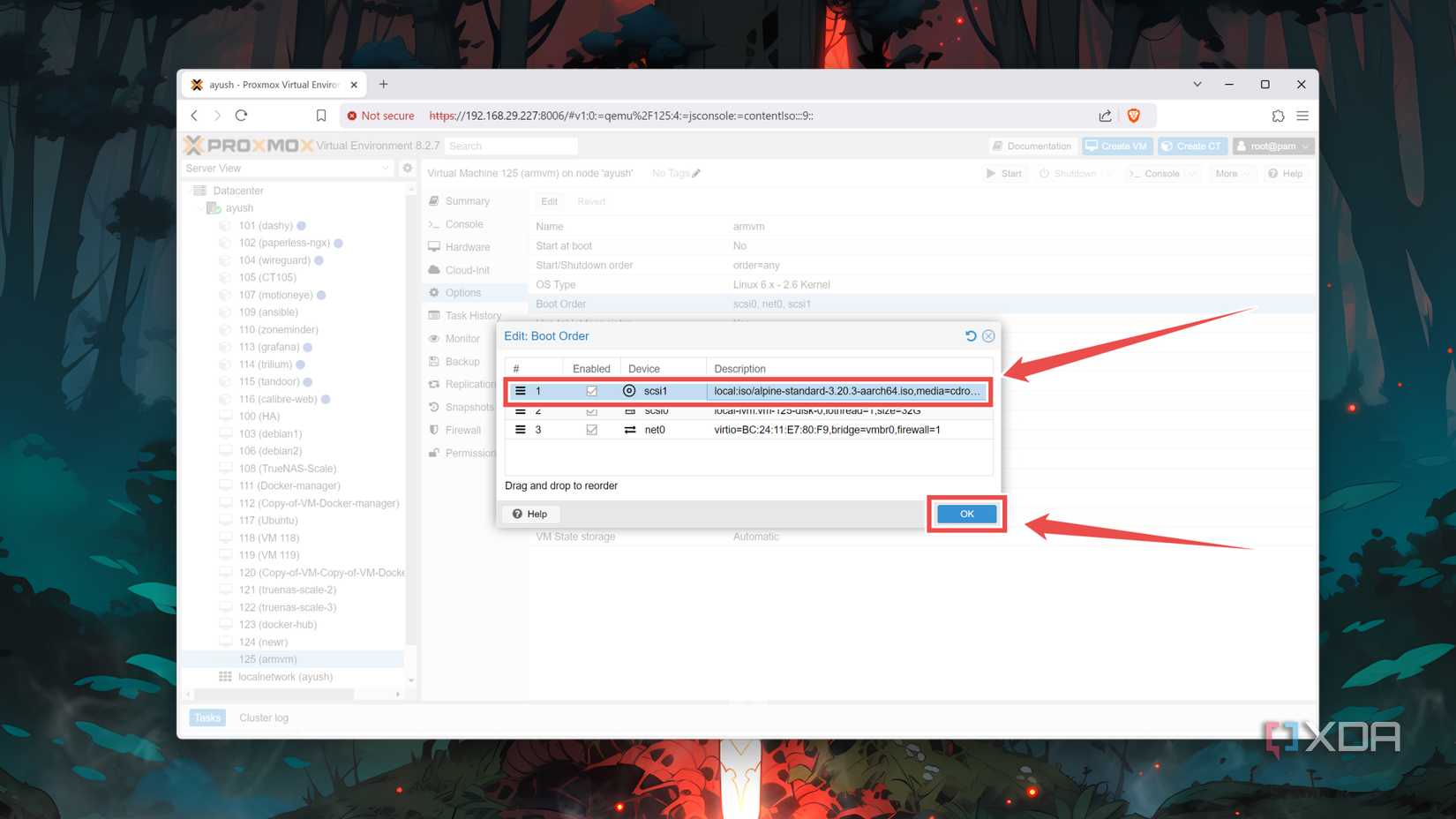Open the root@pam user dropdown
Image resolution: width=1456 pixels, height=819 pixels.
[x=1273, y=147]
